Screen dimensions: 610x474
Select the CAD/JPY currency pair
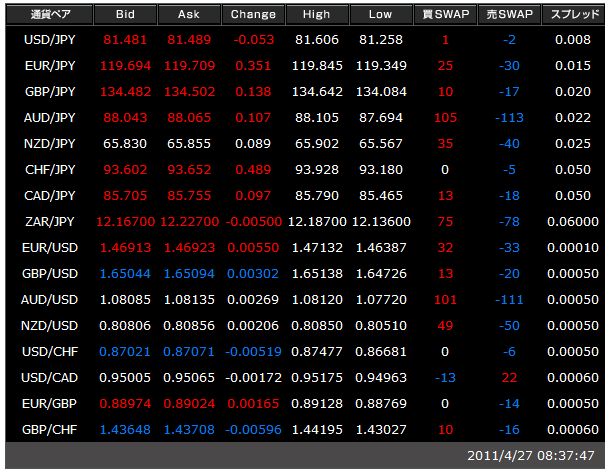click(49, 196)
